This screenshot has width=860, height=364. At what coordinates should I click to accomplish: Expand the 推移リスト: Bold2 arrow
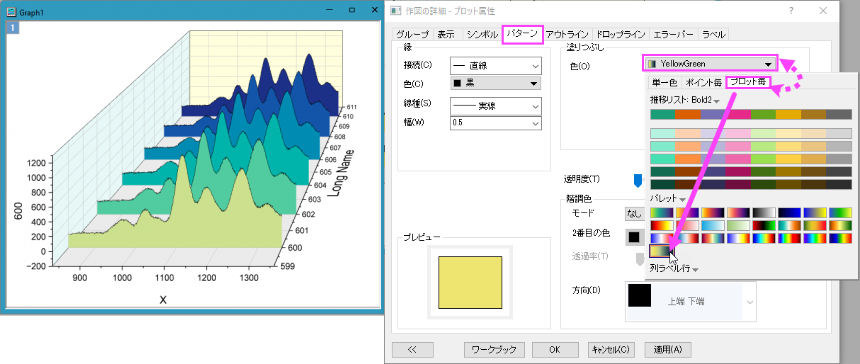tap(716, 101)
